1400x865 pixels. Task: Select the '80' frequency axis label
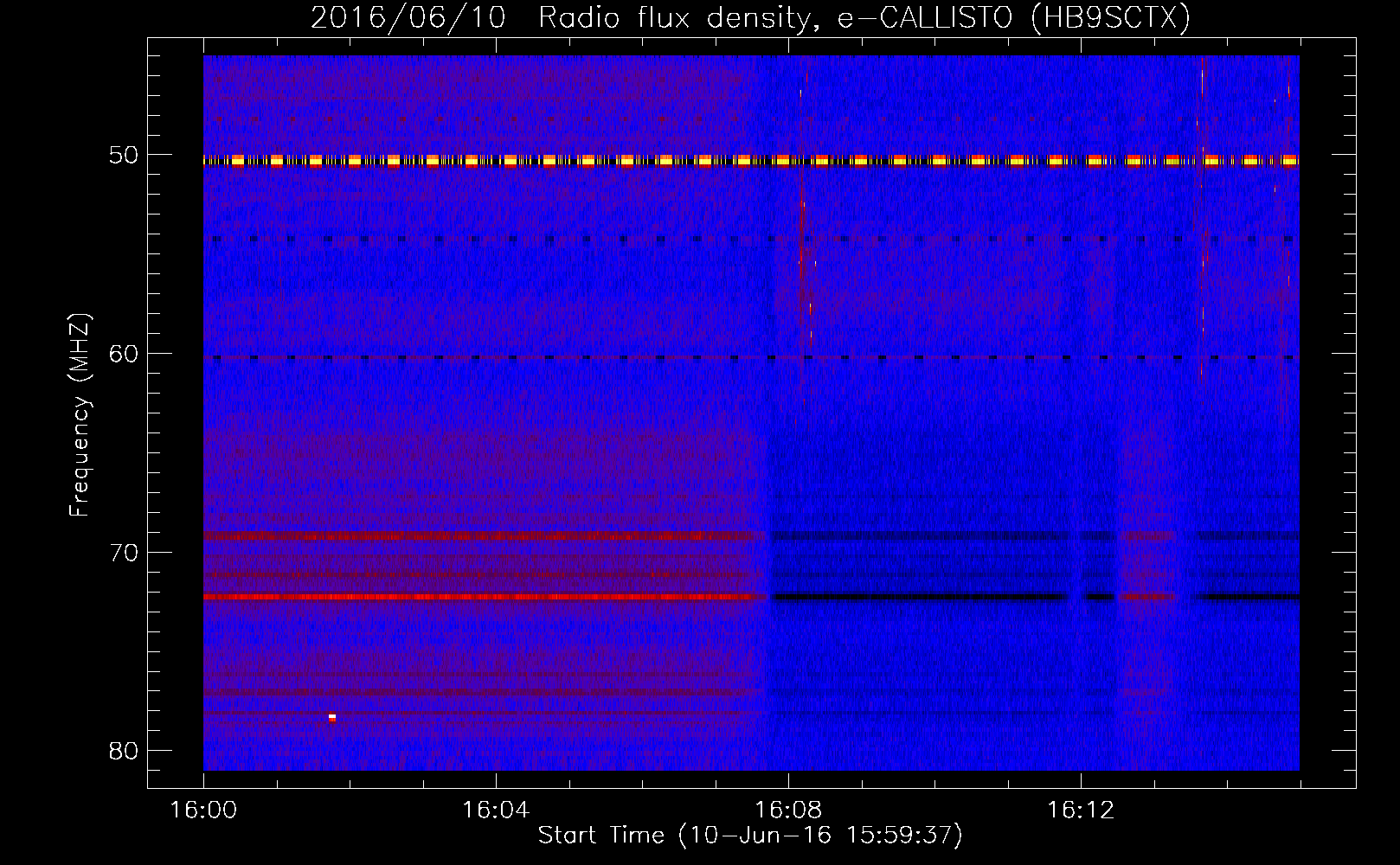point(123,751)
